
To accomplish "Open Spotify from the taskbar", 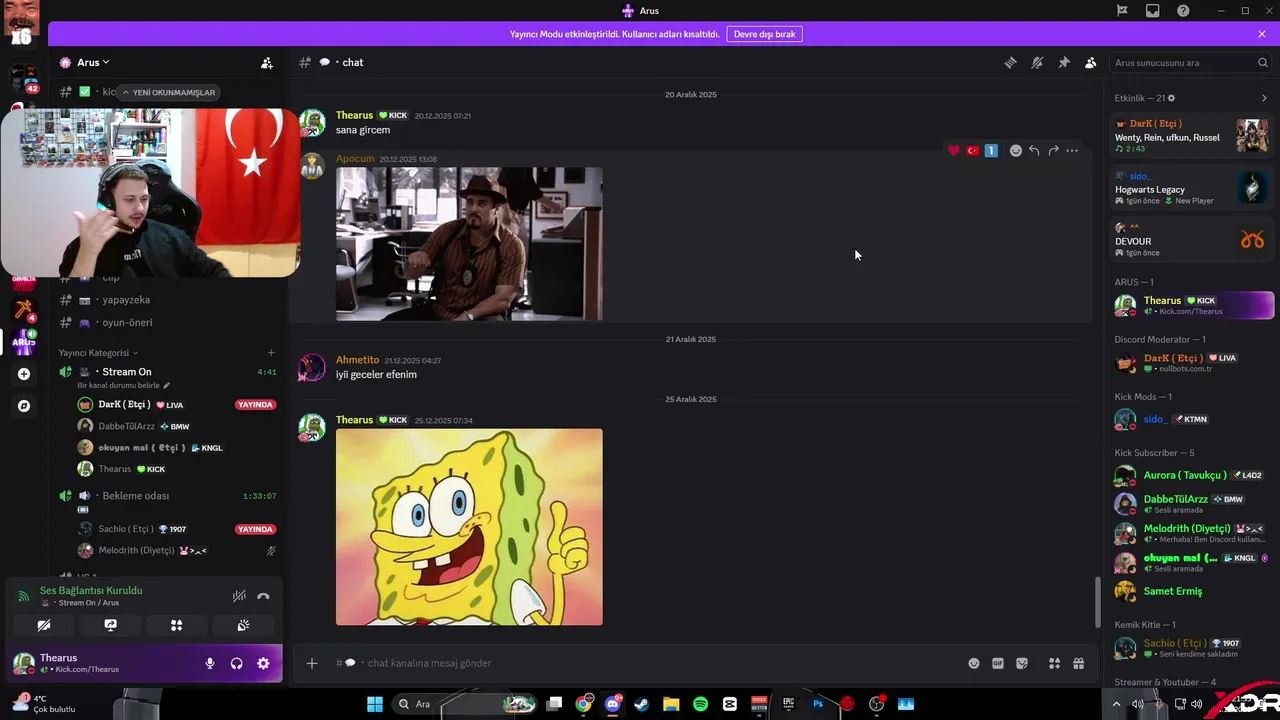I will pyautogui.click(x=700, y=704).
